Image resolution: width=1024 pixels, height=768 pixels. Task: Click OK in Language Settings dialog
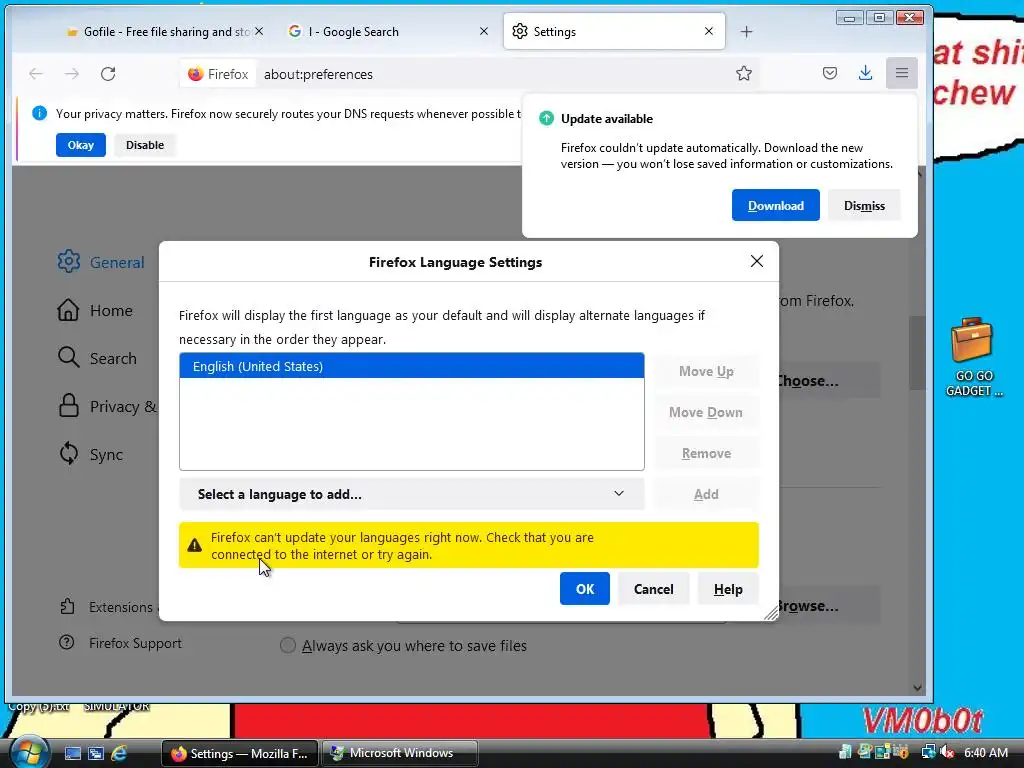584,588
